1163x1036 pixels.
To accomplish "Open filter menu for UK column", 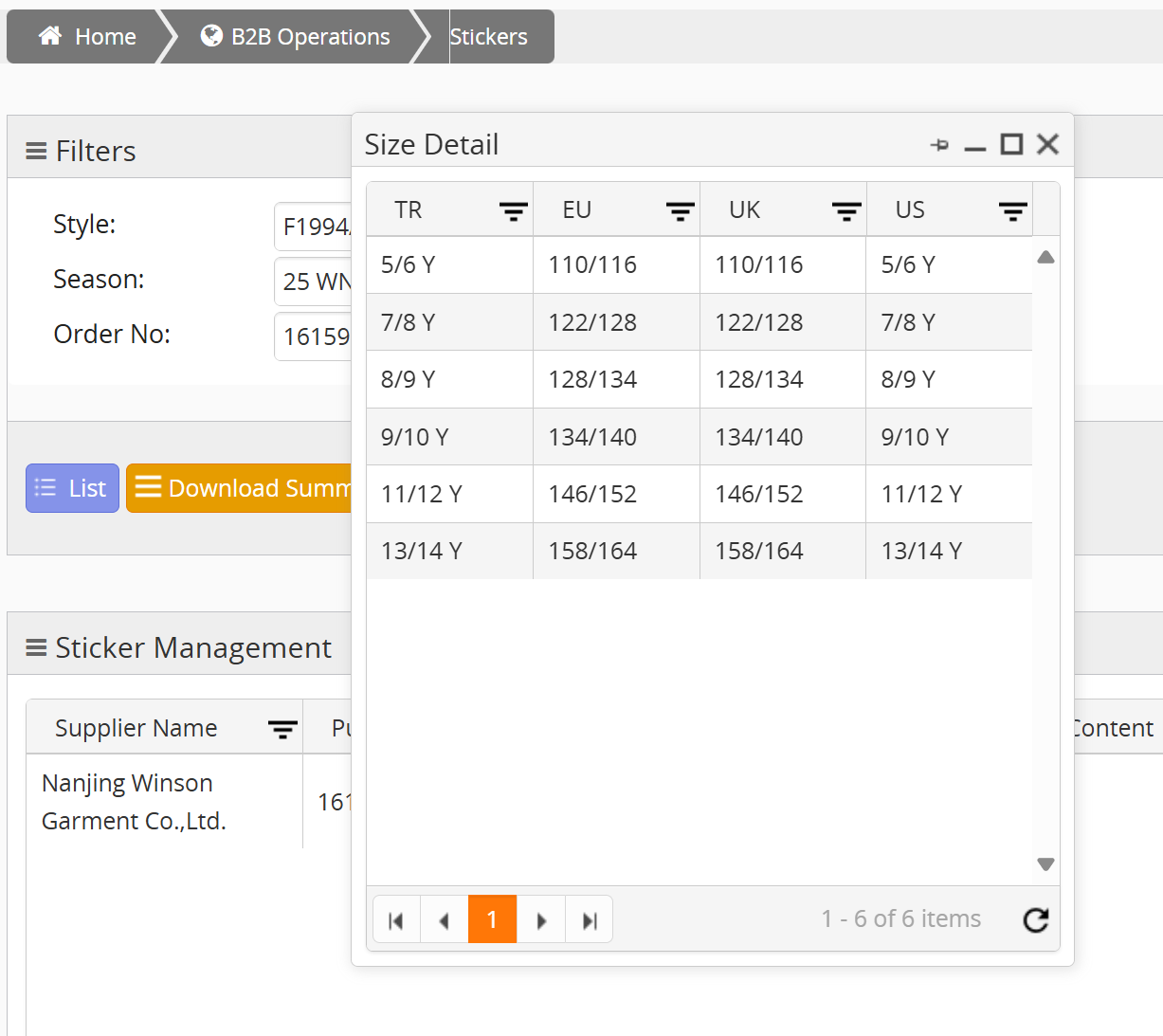I will click(x=845, y=211).
